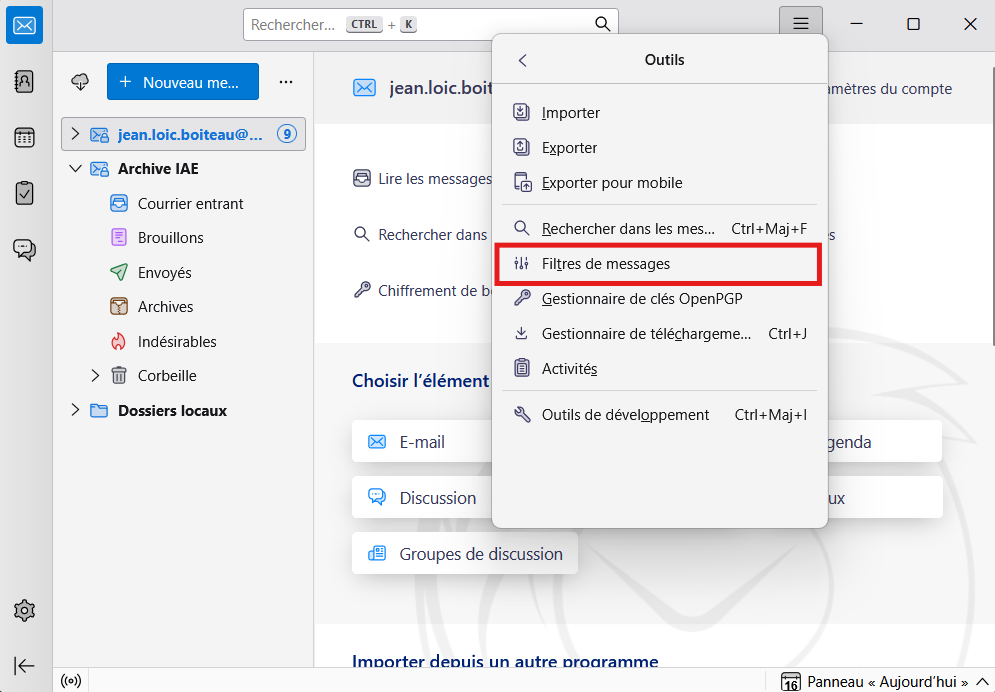Open the Tasks space icon
Viewport: 995px width, 692px height.
point(25,193)
